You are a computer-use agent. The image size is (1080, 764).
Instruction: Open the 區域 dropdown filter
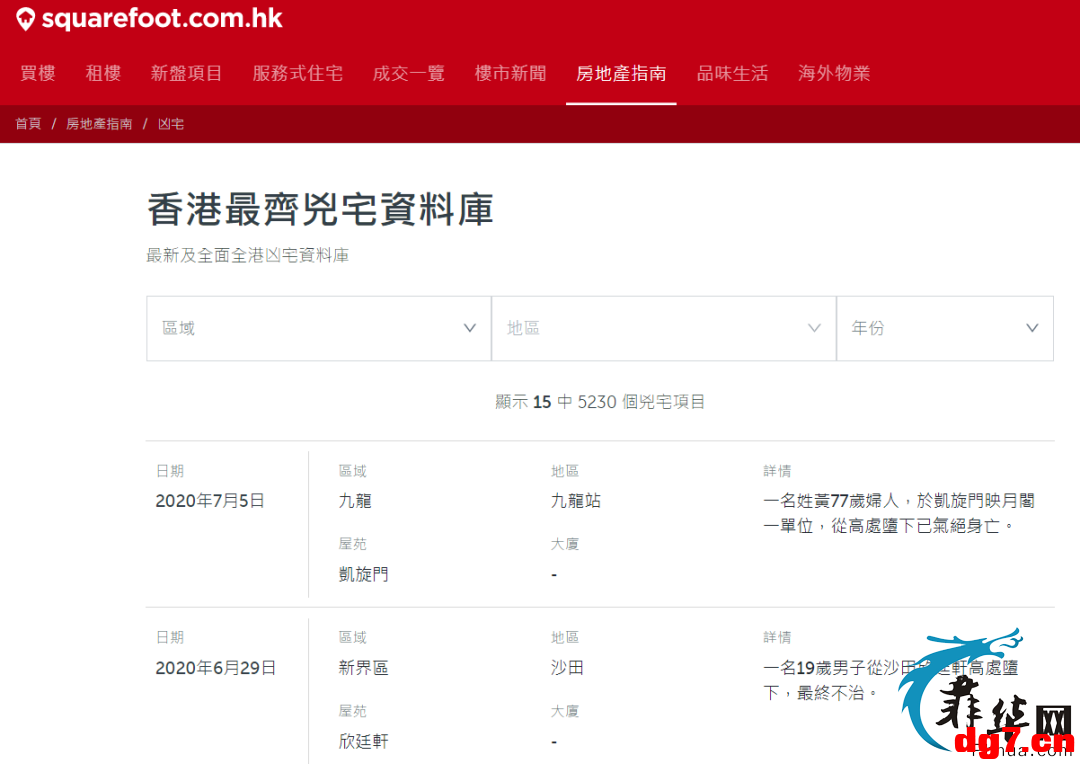click(x=319, y=329)
